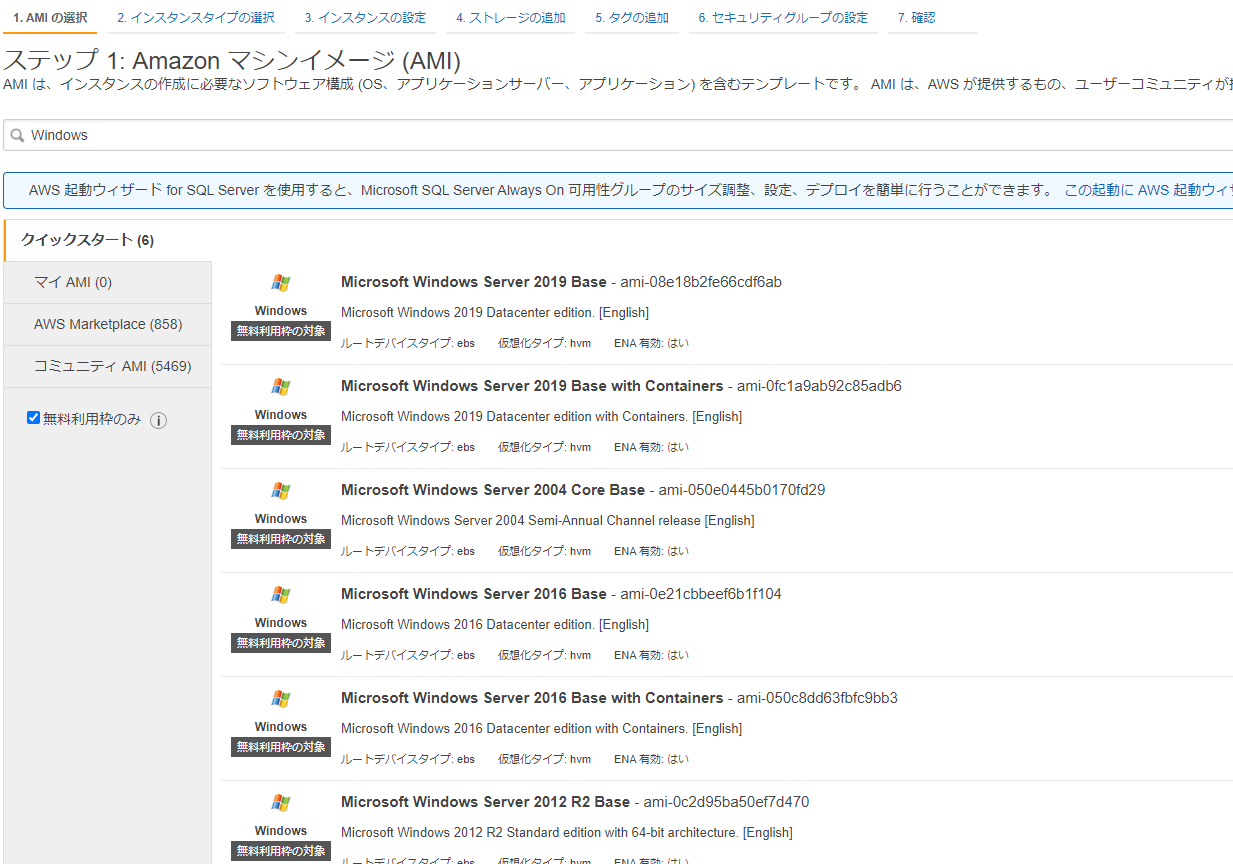Click info icon next to 無料利用枠のみ
The width and height of the screenshot is (1233, 864).
[158, 421]
